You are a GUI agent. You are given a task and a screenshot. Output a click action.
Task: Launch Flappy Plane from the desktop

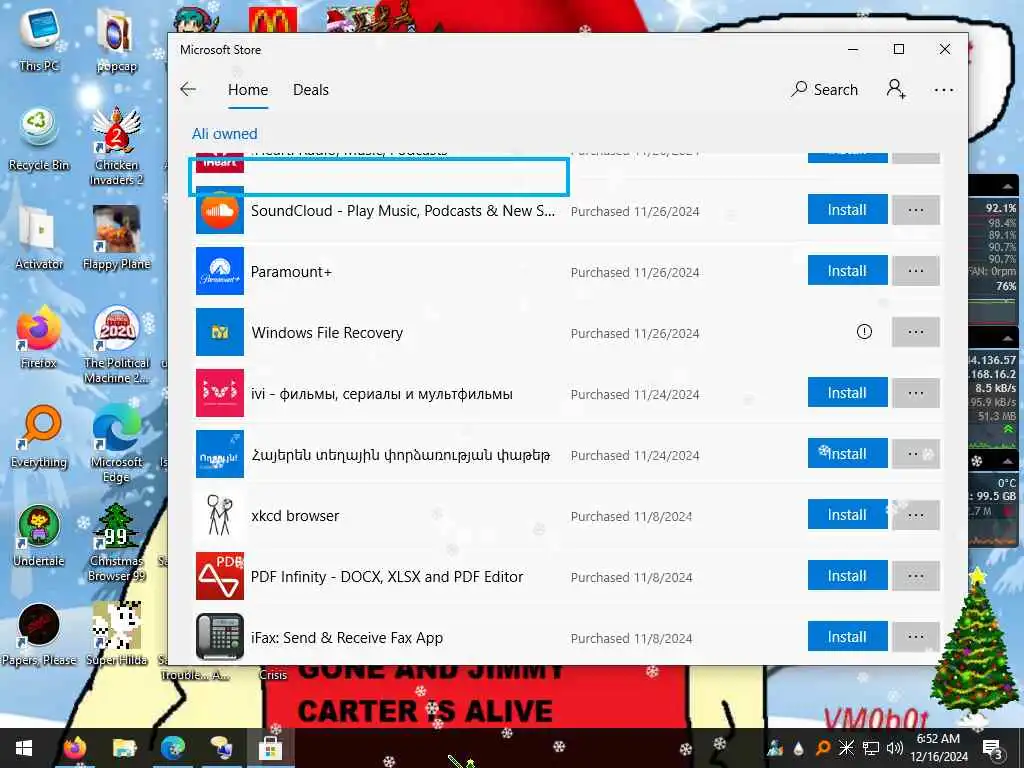click(116, 238)
